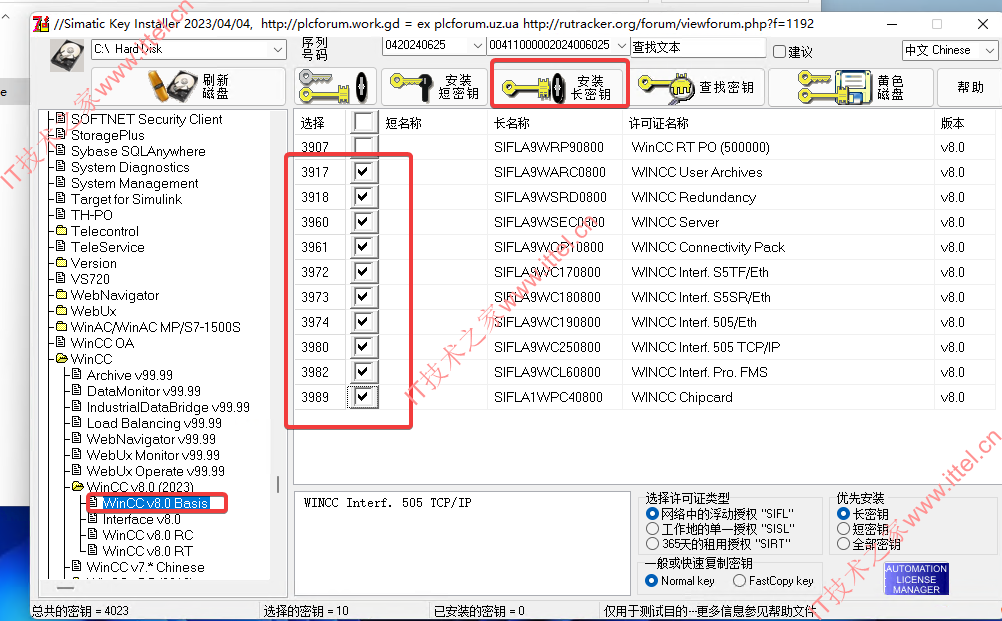This screenshot has height=621, width=1002.
Task: Toggle the select-all checkbox in the header
Action: click(x=364, y=122)
